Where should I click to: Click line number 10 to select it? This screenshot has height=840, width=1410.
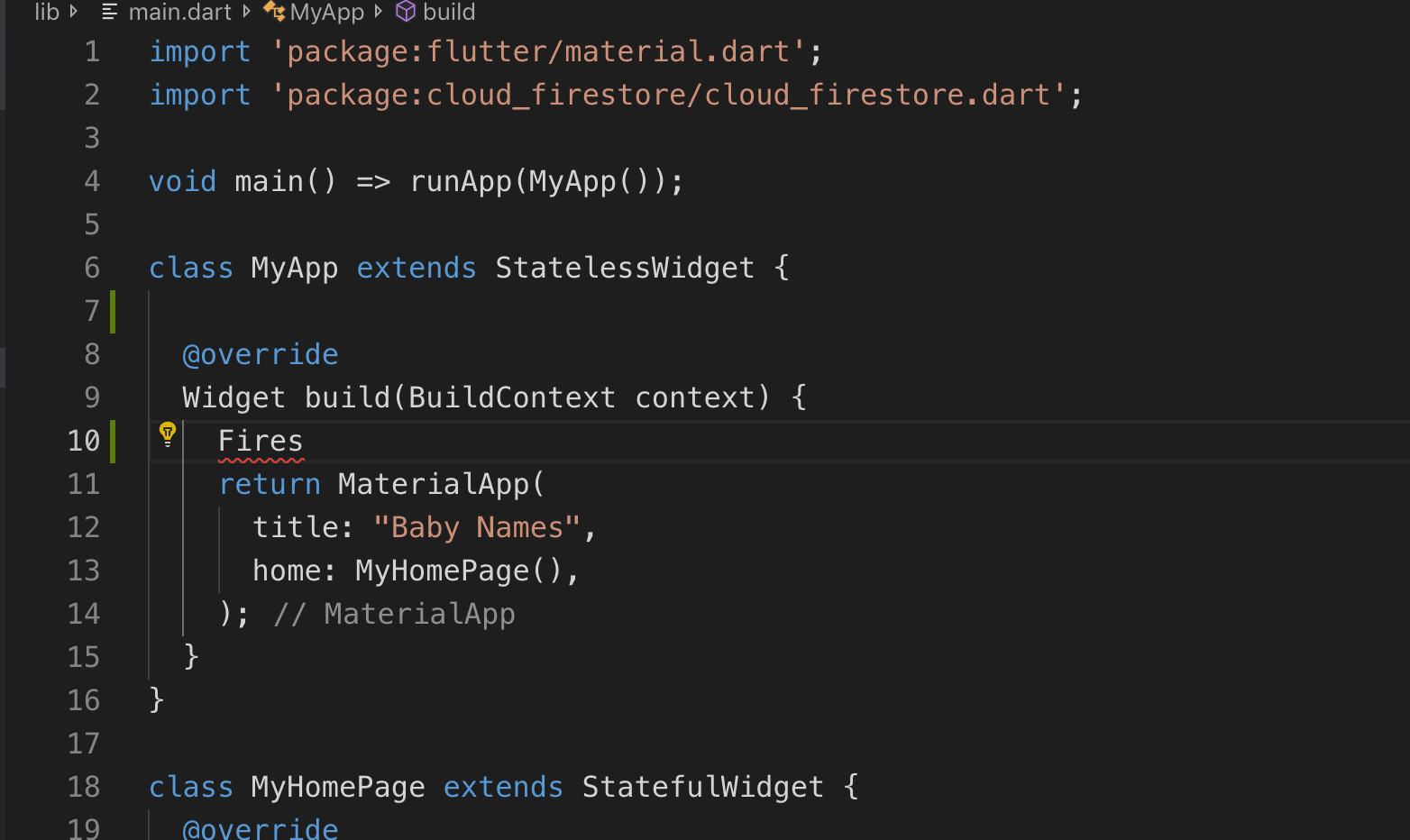coord(85,441)
